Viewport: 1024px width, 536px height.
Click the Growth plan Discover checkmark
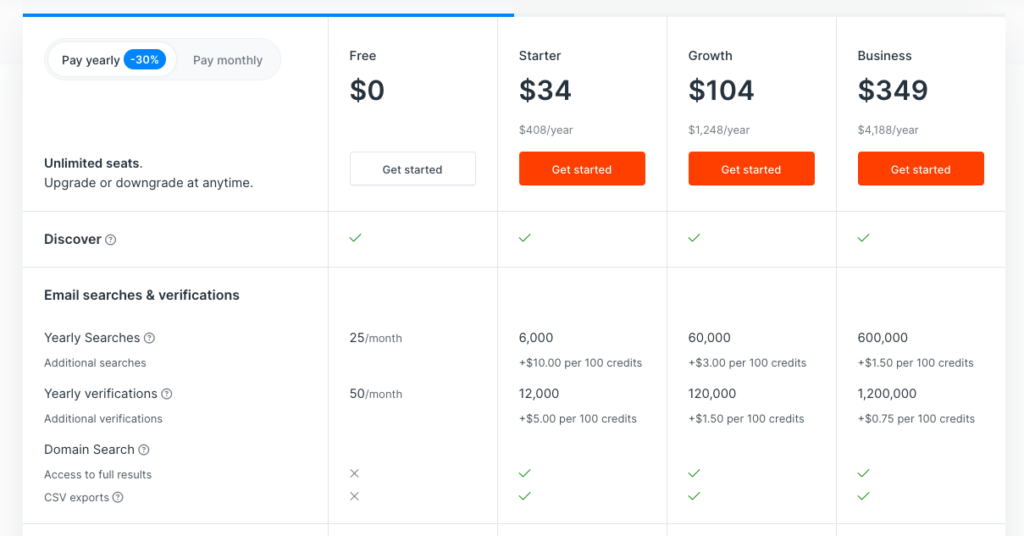point(694,238)
